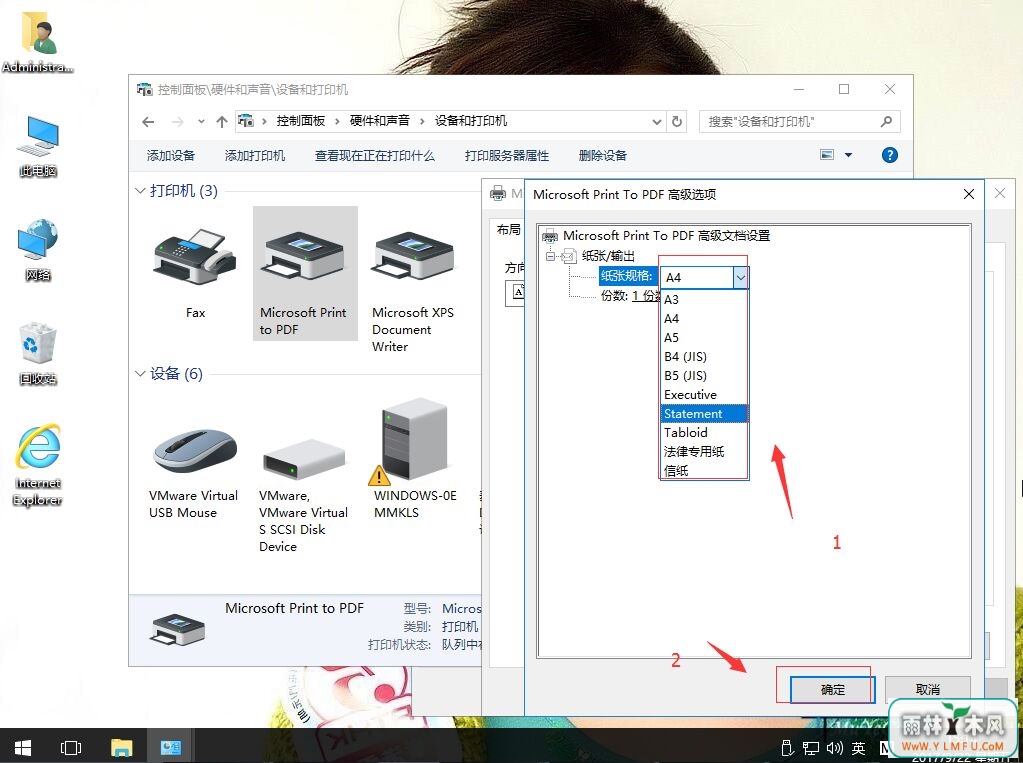Viewport: 1023px width, 763px height.
Task: Choose Statement paper size
Action: tap(704, 413)
